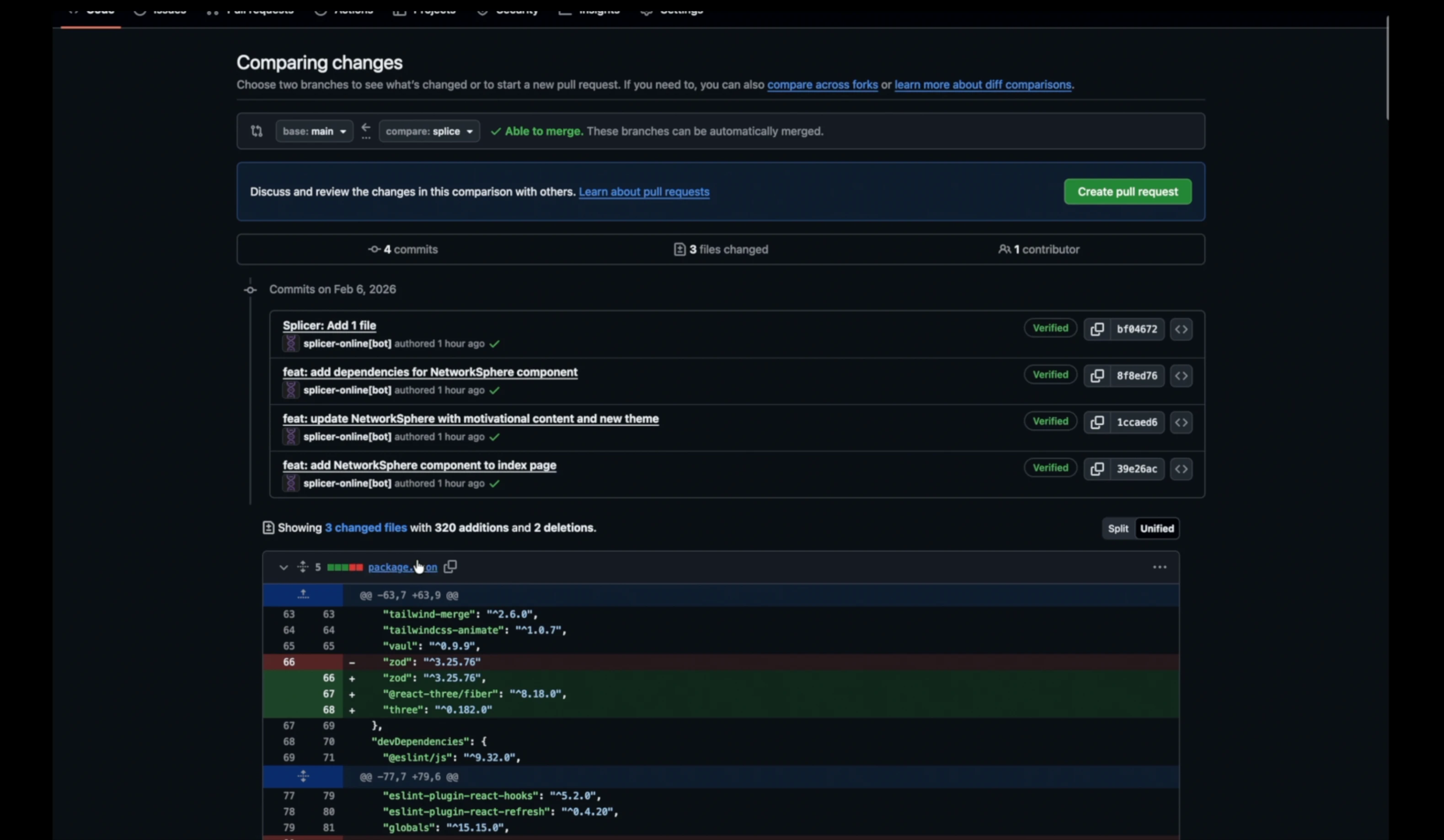Copy package.json file path
This screenshot has width=1444, height=840.
[x=450, y=567]
